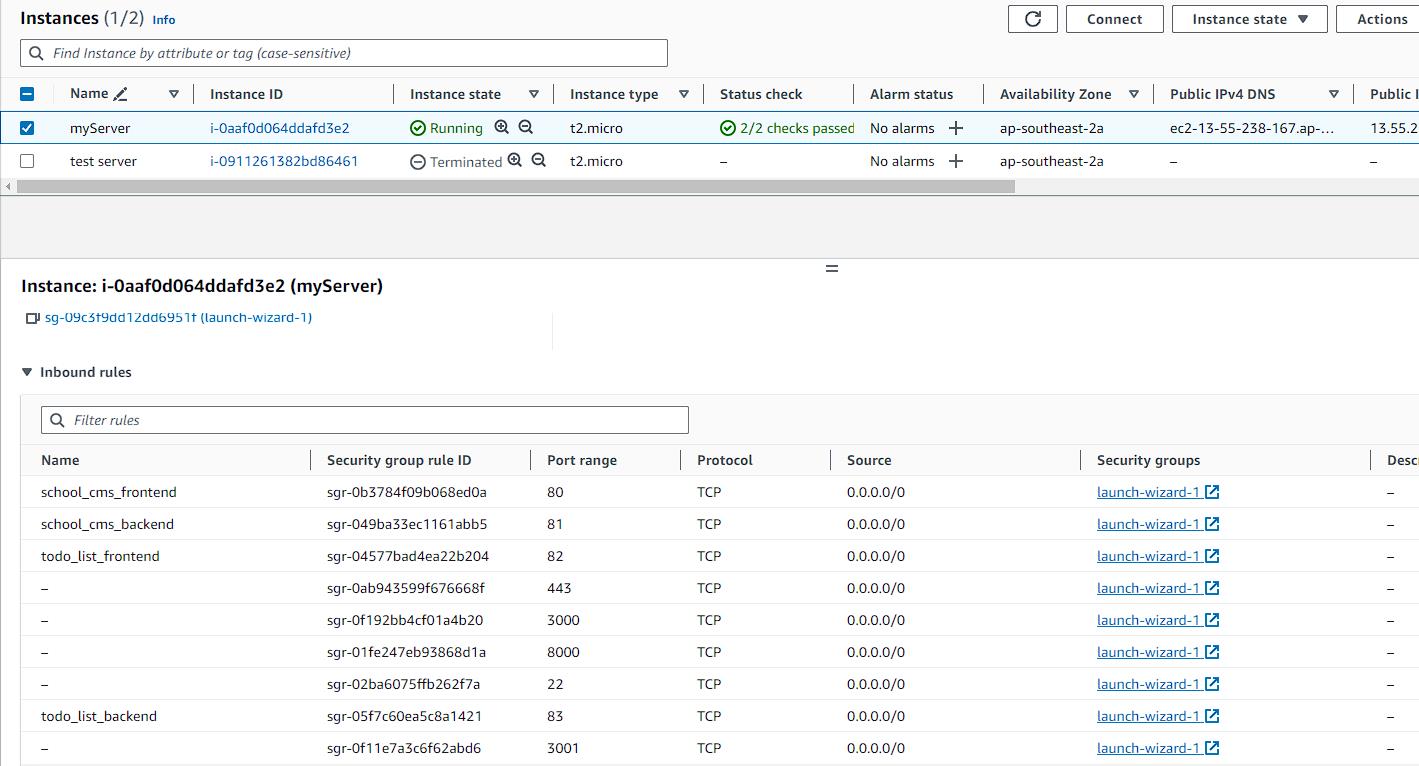Open launch-wizard-1 link in port 3000 row

click(x=1148, y=620)
